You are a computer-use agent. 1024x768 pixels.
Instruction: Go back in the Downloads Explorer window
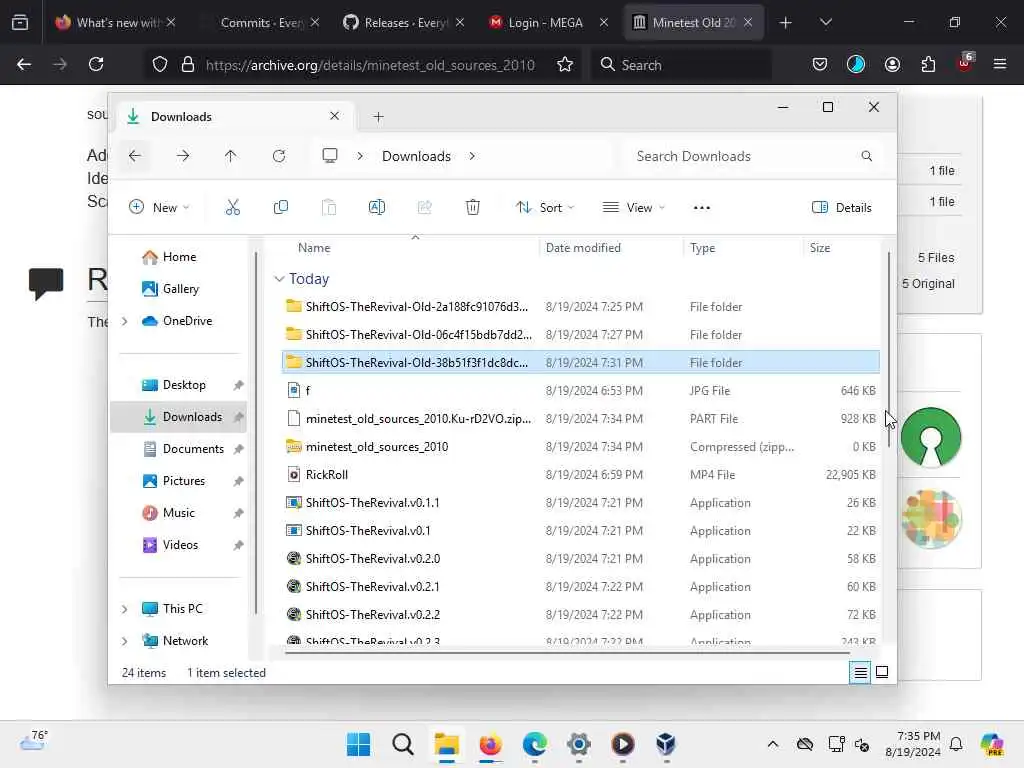coord(135,156)
